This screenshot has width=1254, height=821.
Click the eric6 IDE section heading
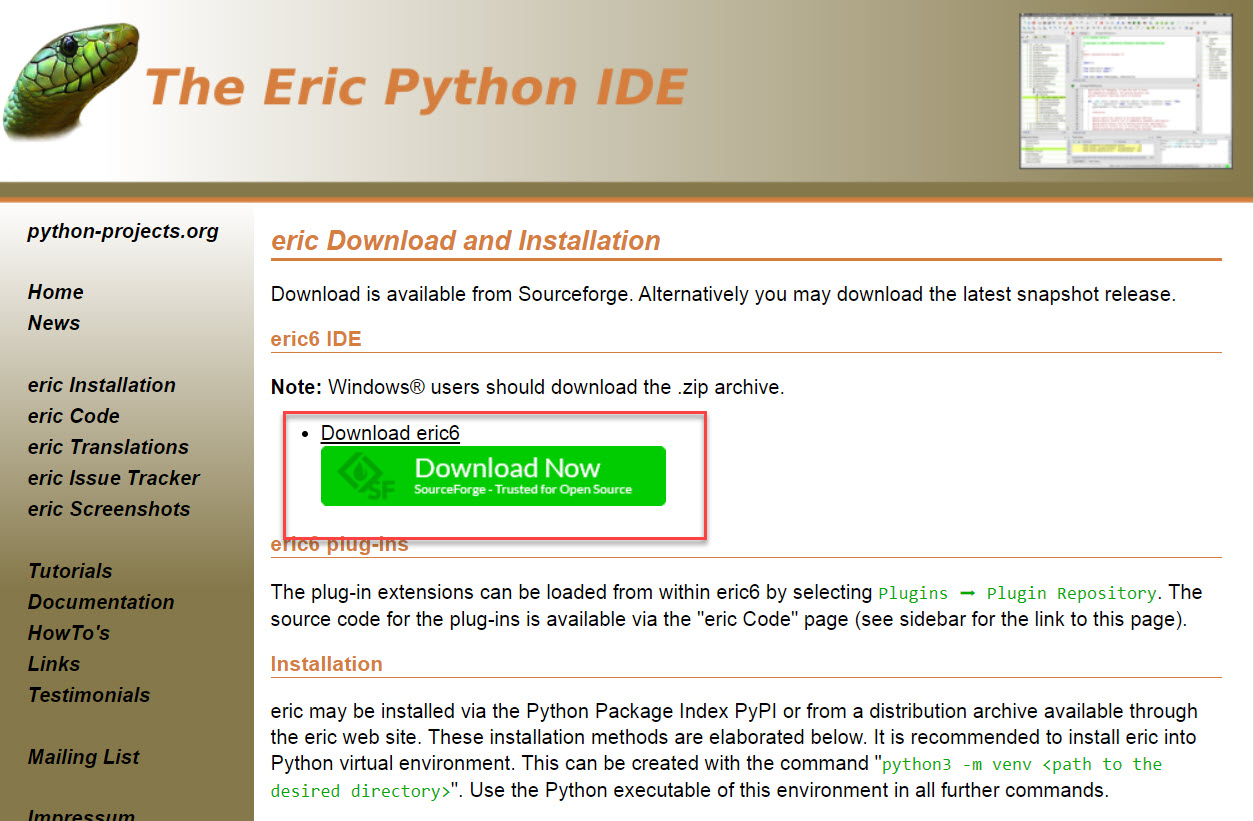click(x=316, y=339)
